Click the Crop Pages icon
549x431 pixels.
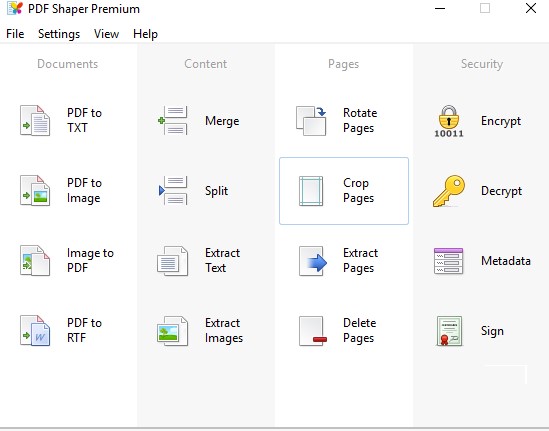(x=311, y=191)
